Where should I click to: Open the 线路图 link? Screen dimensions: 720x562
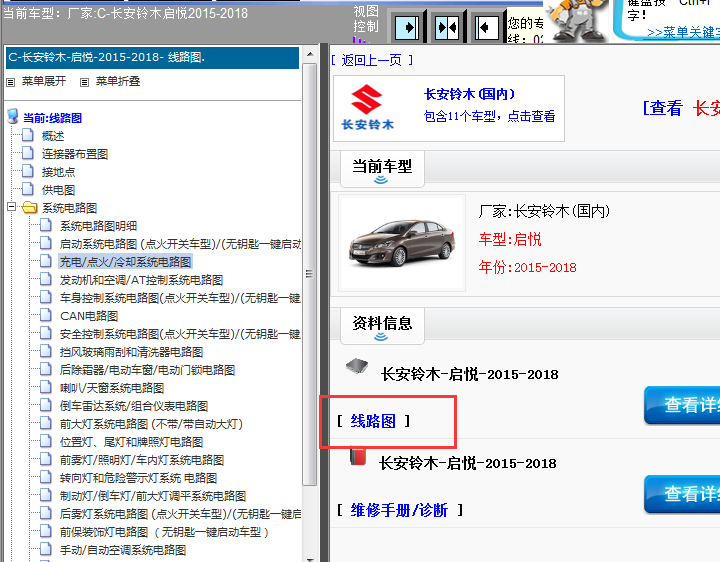(373, 421)
